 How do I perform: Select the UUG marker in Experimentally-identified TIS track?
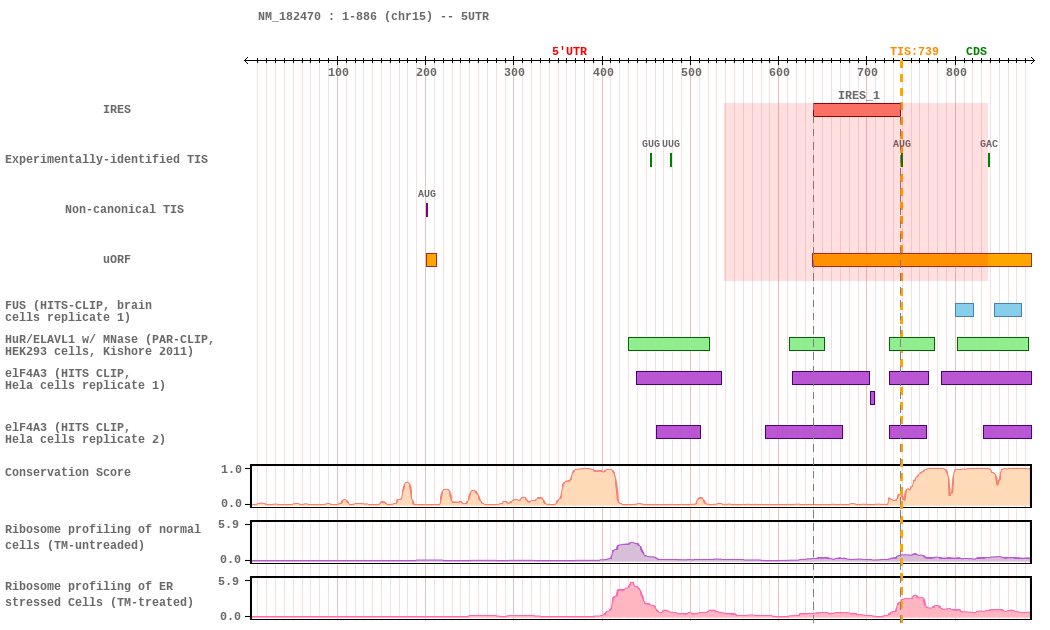click(x=671, y=160)
